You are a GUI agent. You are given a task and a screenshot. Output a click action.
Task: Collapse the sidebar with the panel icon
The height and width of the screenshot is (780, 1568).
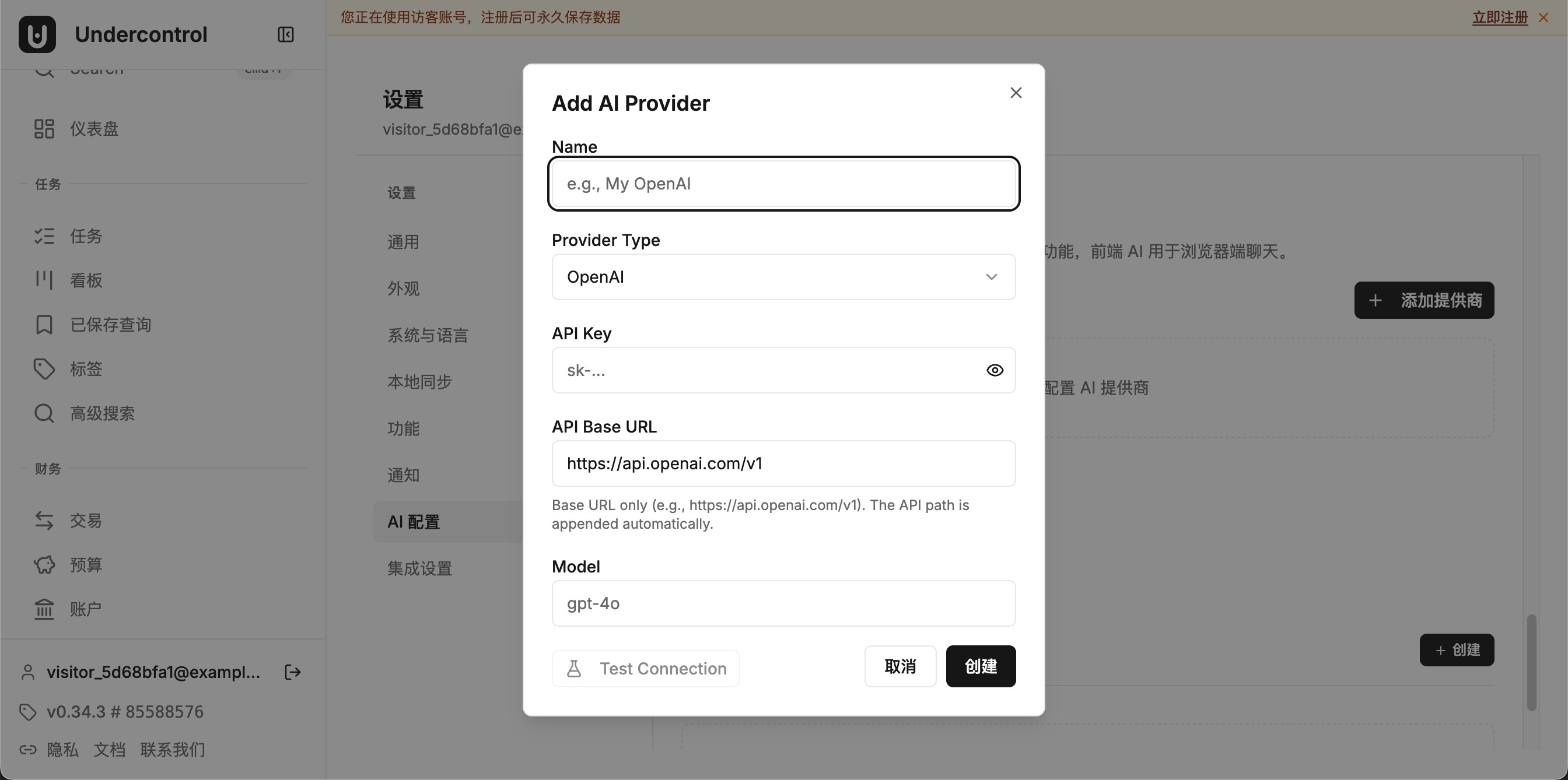click(x=285, y=34)
